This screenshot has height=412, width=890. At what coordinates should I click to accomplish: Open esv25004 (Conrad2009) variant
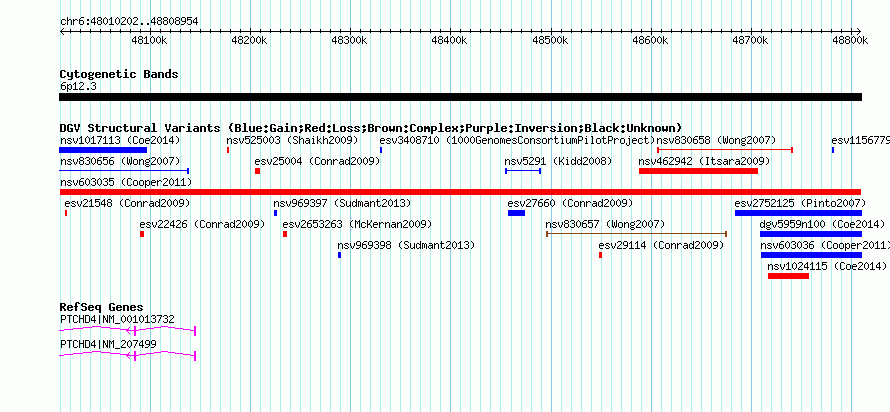[317, 161]
